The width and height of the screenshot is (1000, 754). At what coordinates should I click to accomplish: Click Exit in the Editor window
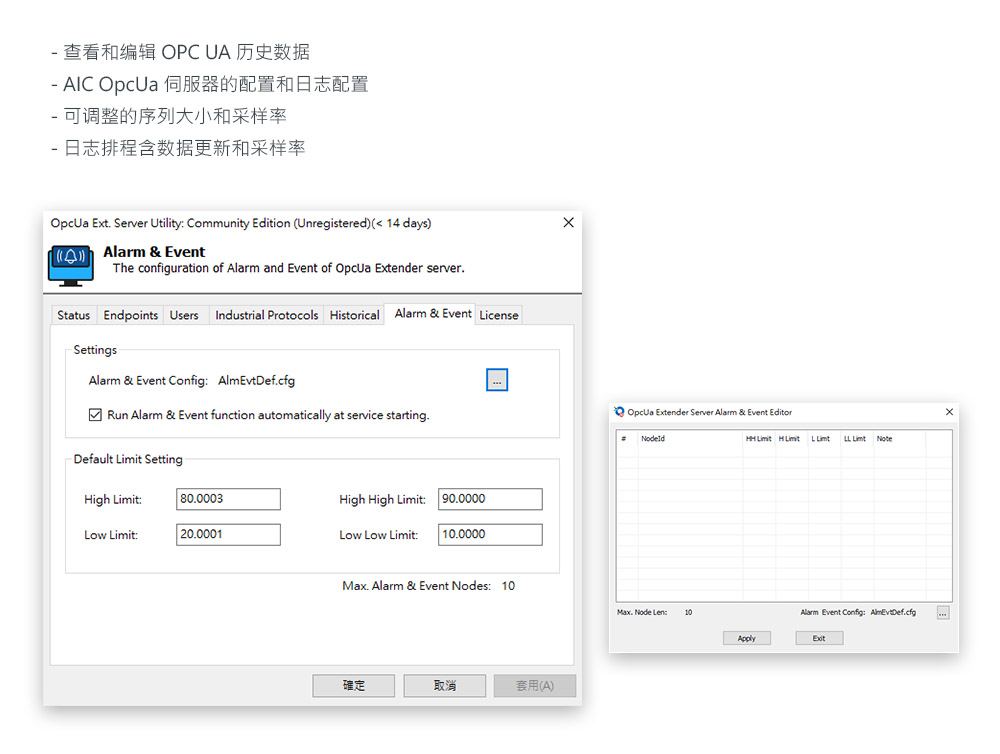(x=819, y=638)
